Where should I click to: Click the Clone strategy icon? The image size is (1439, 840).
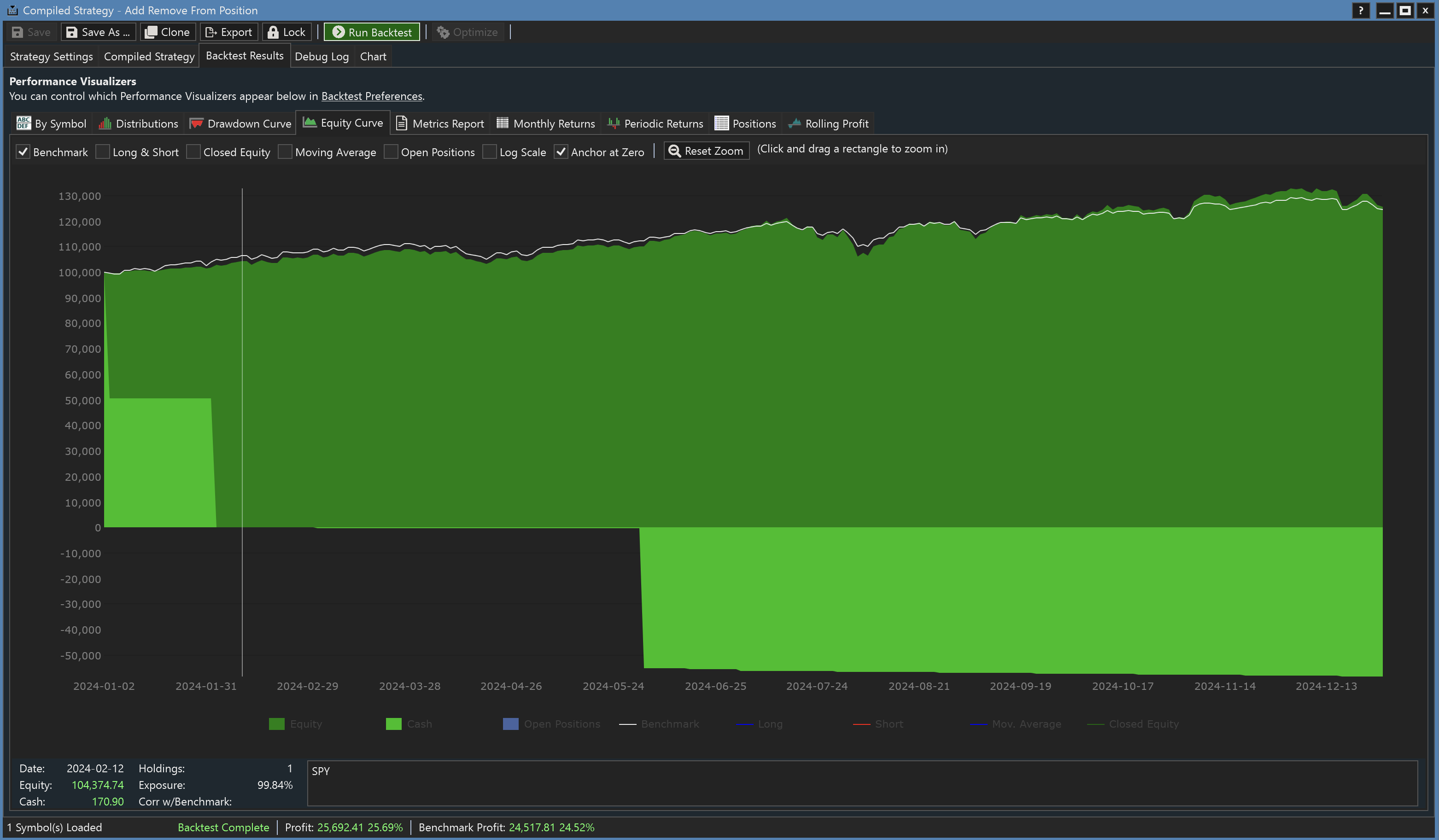pyautogui.click(x=151, y=32)
